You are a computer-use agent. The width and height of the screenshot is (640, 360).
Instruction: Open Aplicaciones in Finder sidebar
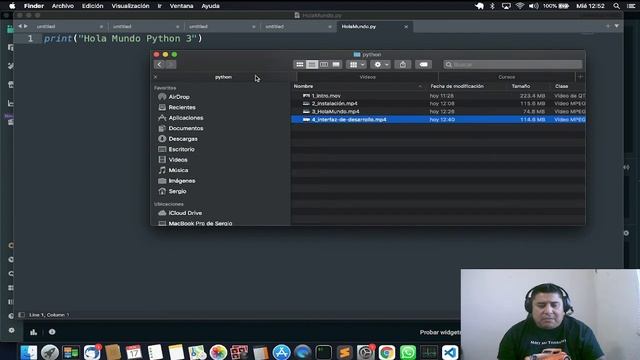click(181, 118)
